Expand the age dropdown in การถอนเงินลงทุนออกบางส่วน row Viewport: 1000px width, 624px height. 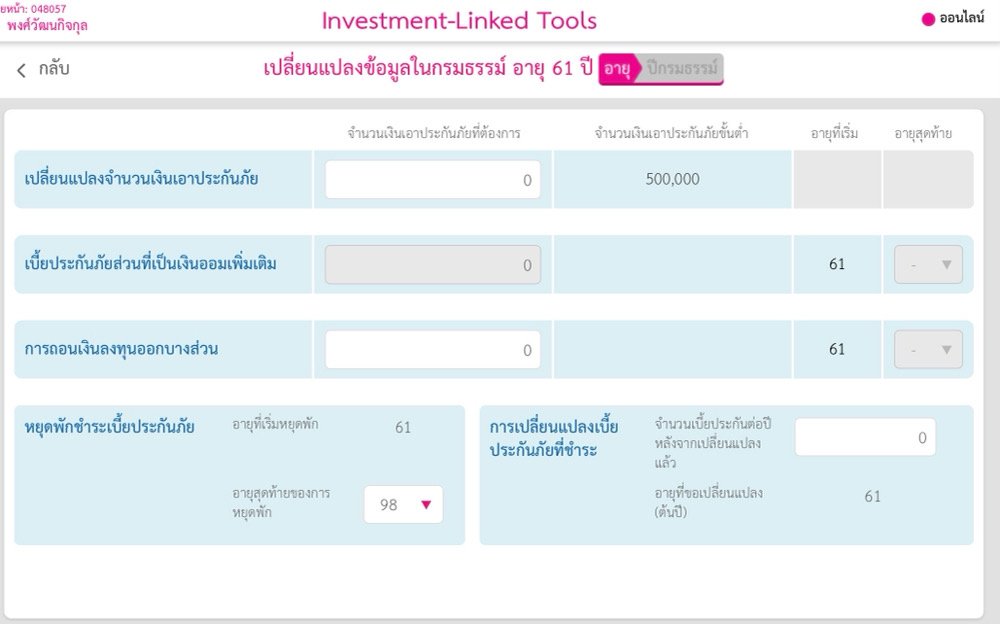click(x=927, y=349)
